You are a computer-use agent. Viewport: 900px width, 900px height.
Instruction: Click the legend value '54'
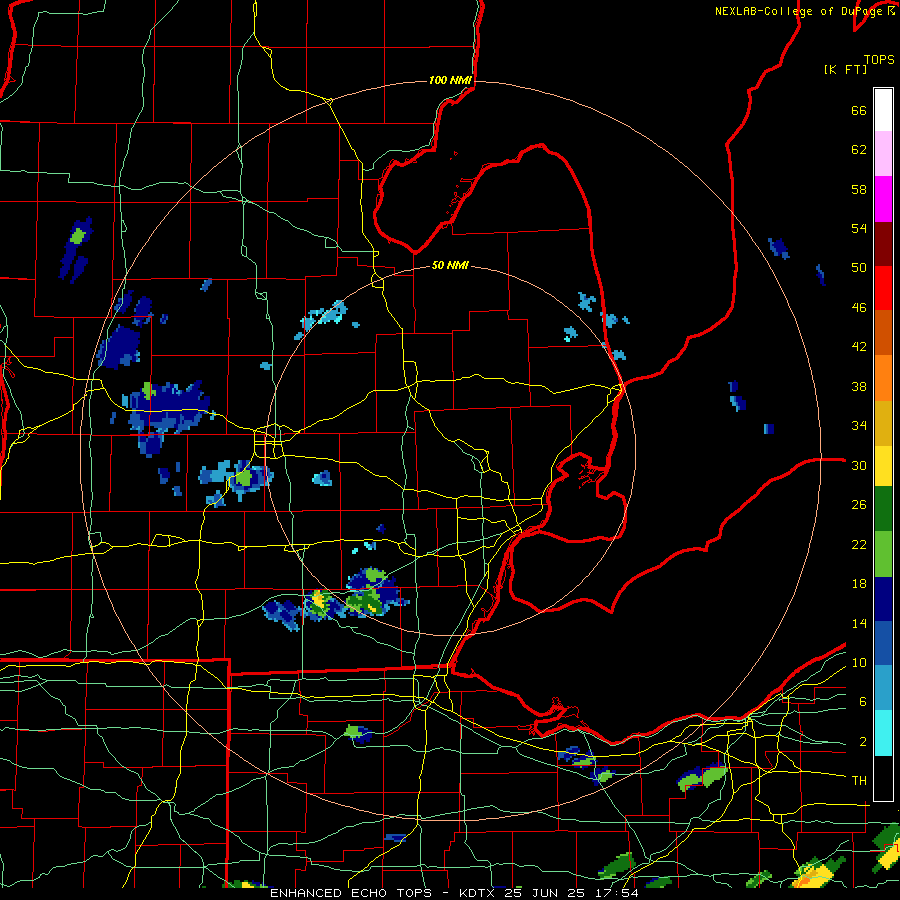(x=859, y=228)
